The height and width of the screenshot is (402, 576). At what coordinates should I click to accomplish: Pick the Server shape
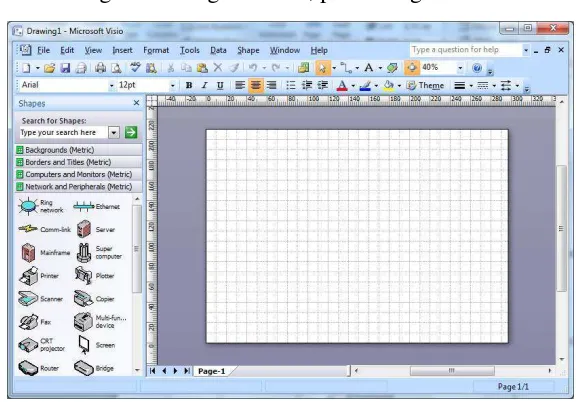(96, 229)
